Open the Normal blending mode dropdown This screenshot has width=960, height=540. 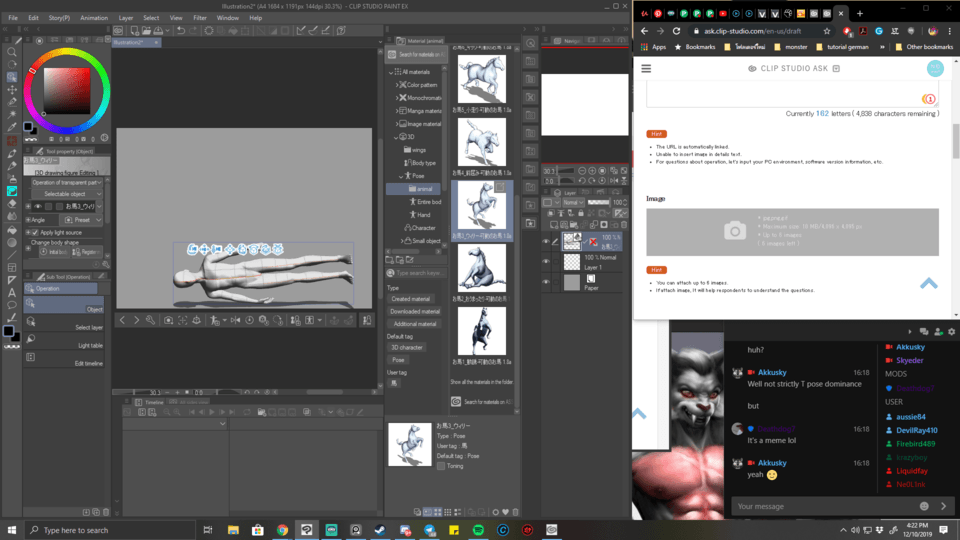coord(572,203)
